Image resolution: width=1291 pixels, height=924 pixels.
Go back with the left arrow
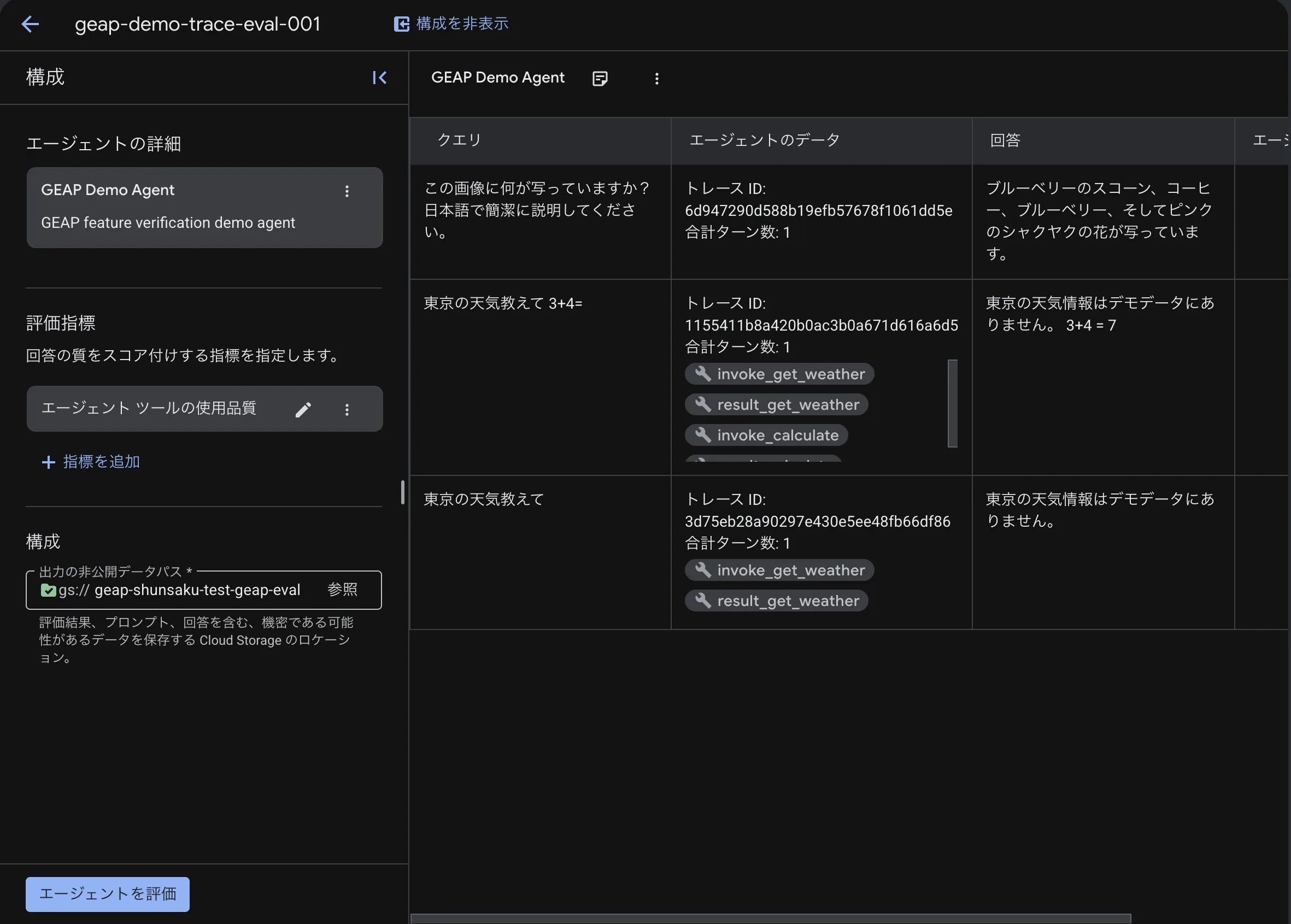pyautogui.click(x=30, y=24)
